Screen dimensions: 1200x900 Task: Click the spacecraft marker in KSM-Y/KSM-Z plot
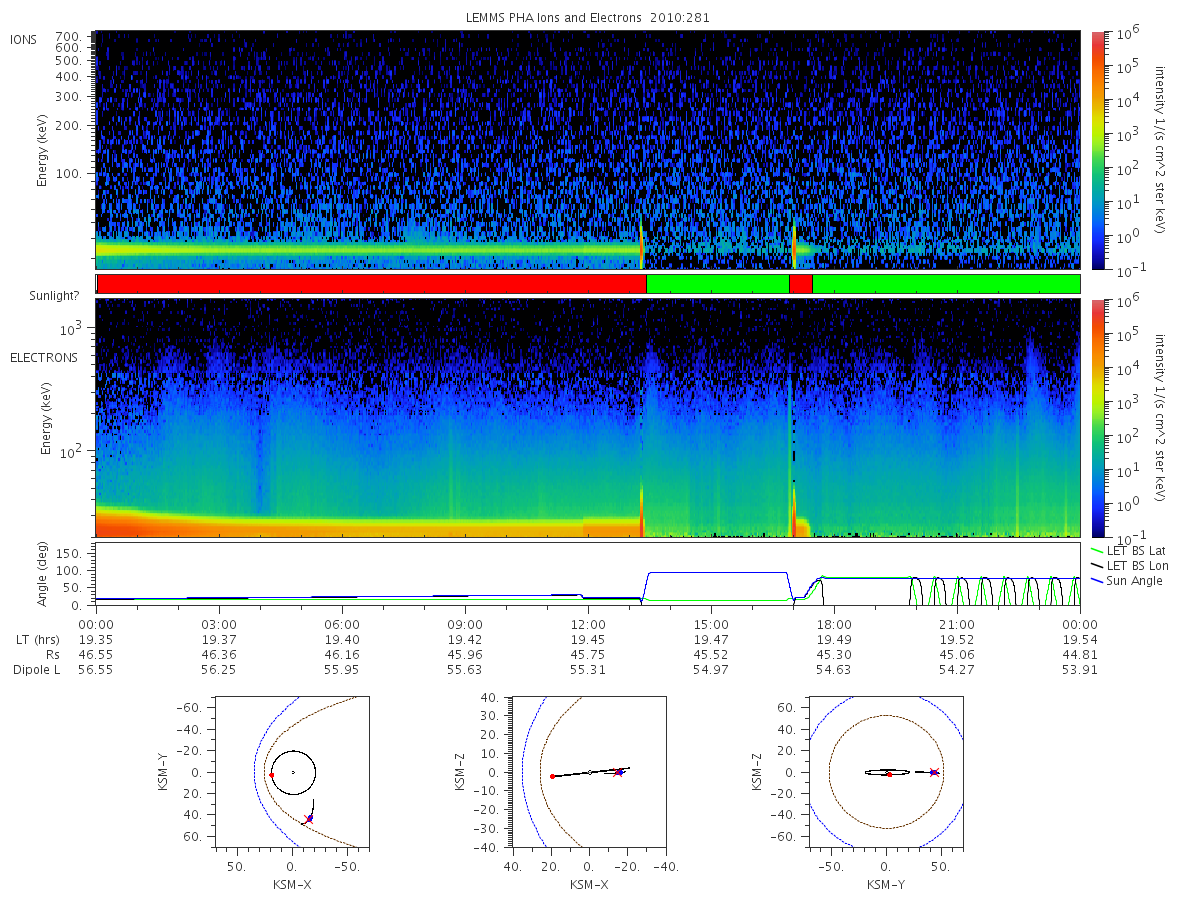point(934,772)
